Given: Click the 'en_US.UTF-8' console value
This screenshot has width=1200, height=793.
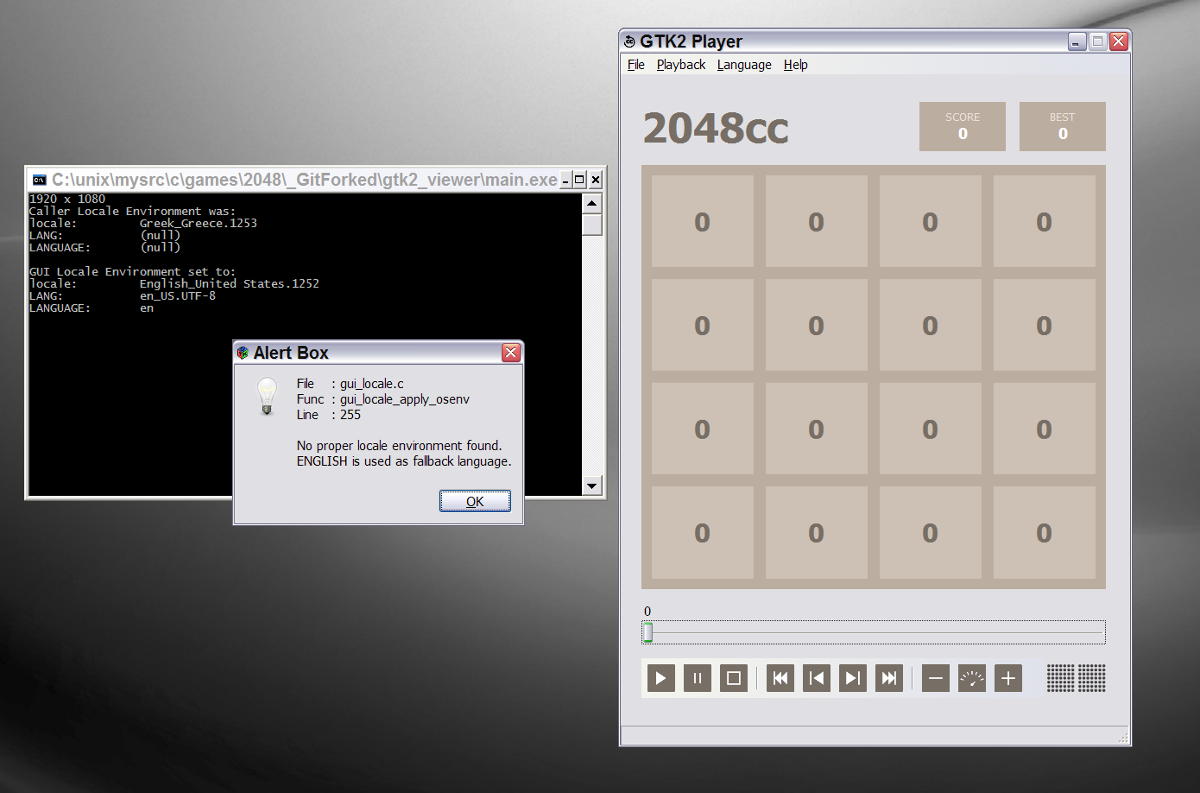Looking at the screenshot, I should [177, 296].
